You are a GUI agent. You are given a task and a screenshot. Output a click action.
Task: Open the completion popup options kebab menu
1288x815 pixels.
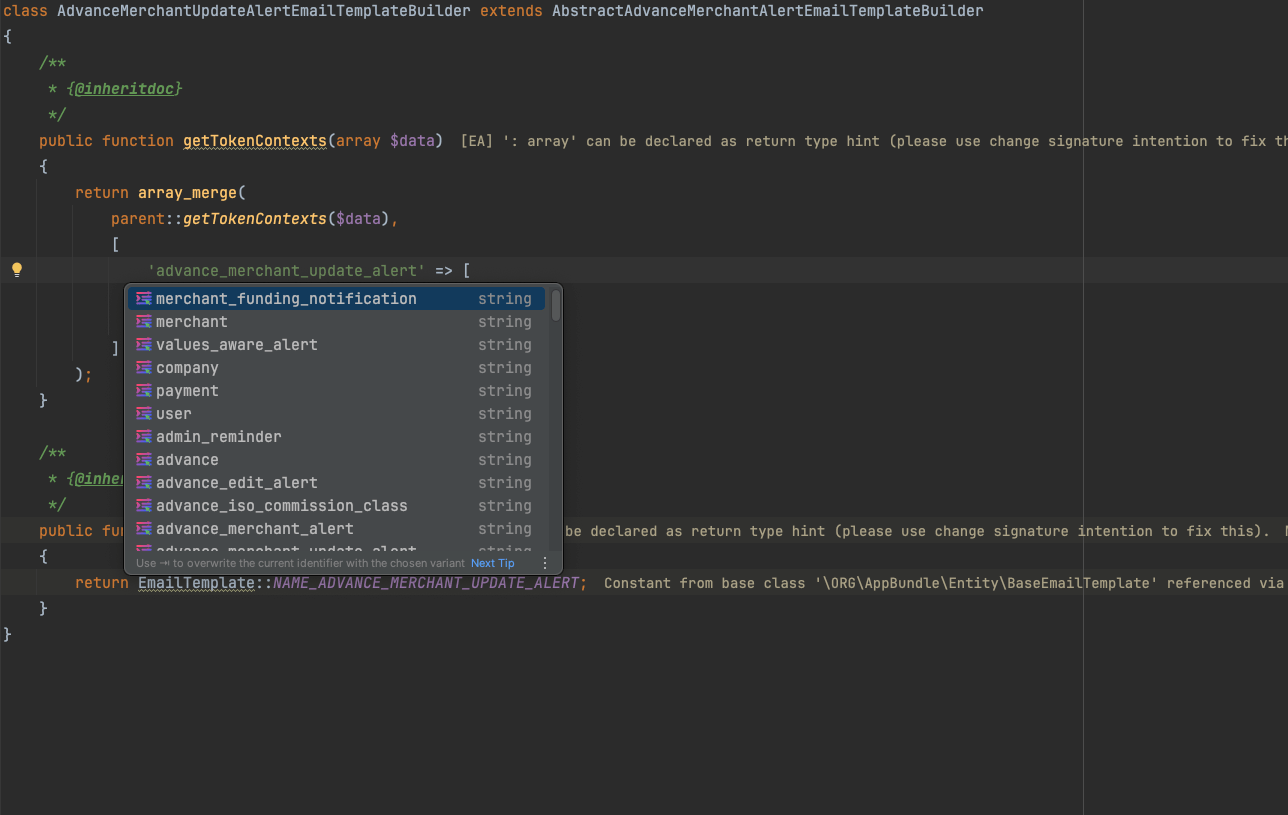click(545, 563)
